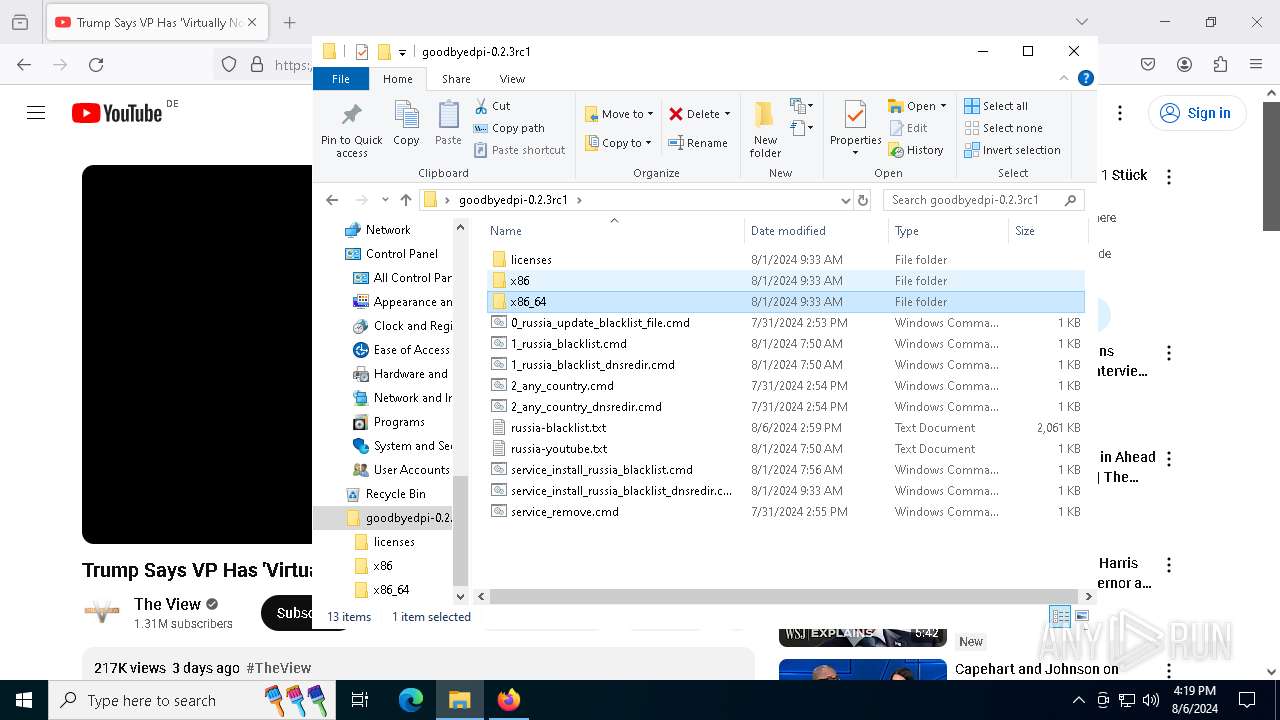This screenshot has height=720, width=1280.
Task: Expand the Open button dropdown arrow
Action: click(943, 106)
